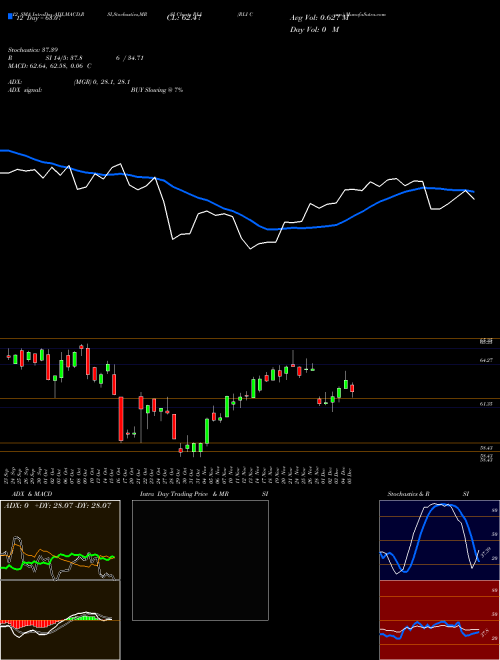This screenshot has width=500, height=660.
Task: Click the MACD: 62.64, 62.58, 0.06 line
Action: click(x=49, y=66)
